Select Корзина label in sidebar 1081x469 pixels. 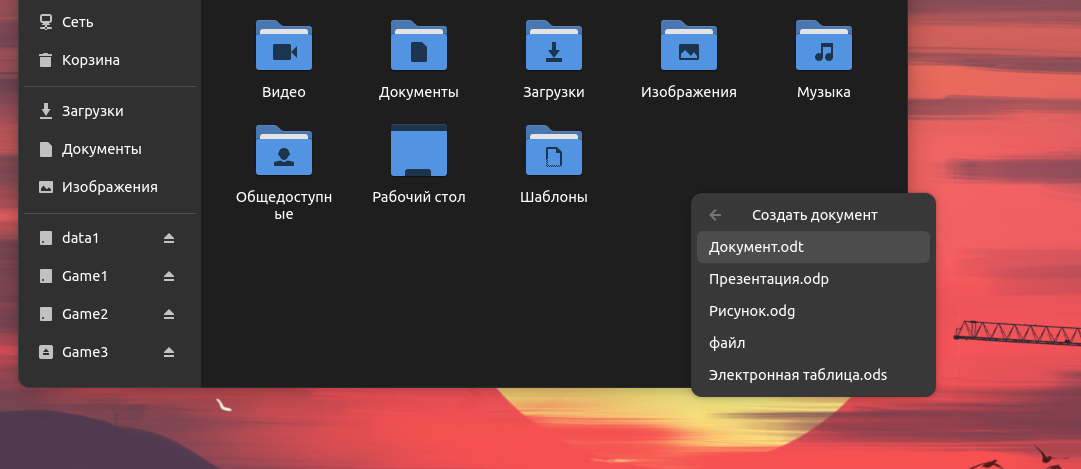tap(91, 60)
